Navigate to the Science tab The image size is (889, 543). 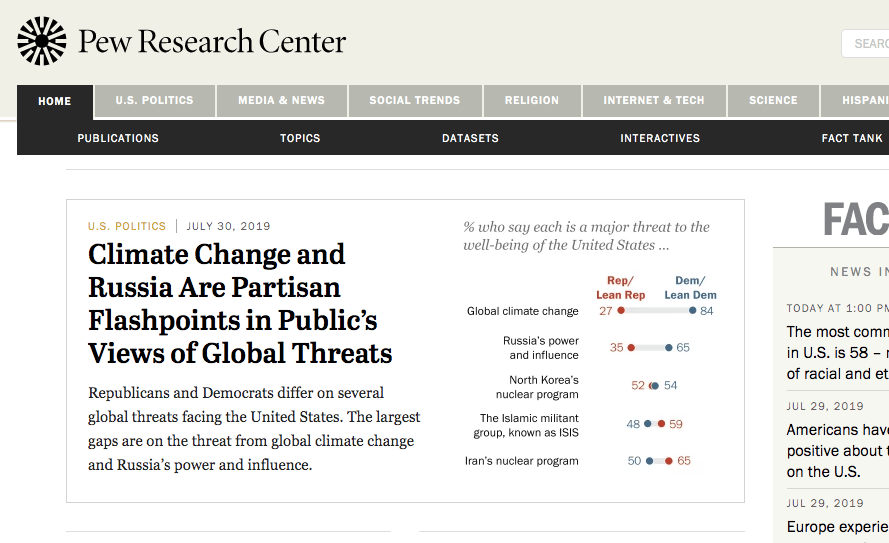coord(773,101)
